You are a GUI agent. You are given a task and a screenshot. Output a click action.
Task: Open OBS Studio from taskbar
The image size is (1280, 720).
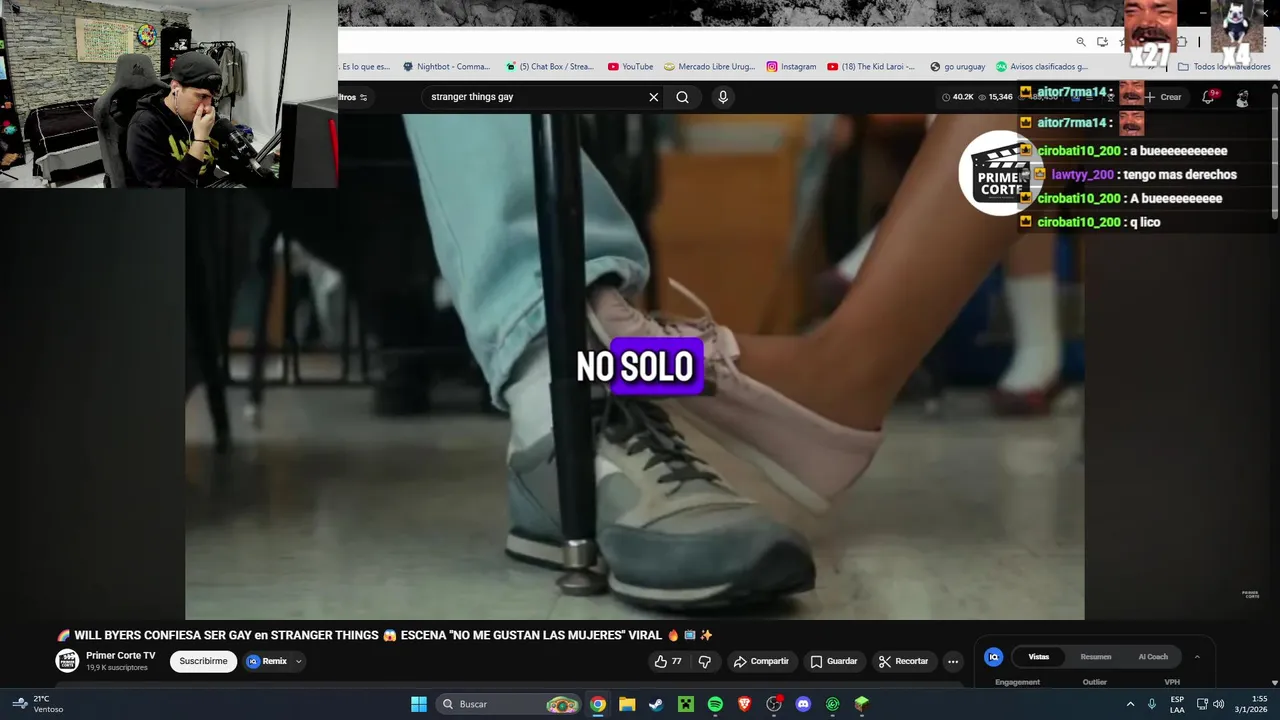click(x=774, y=704)
